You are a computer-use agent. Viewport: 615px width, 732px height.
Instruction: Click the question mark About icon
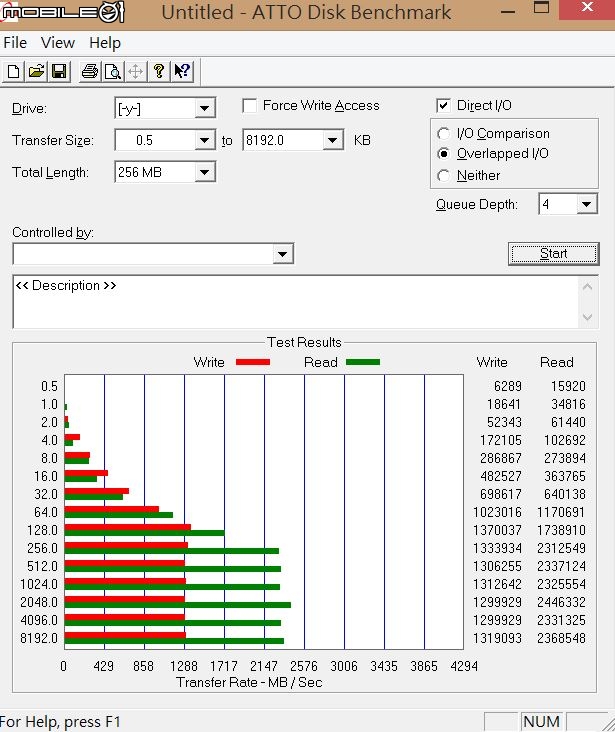tap(159, 71)
